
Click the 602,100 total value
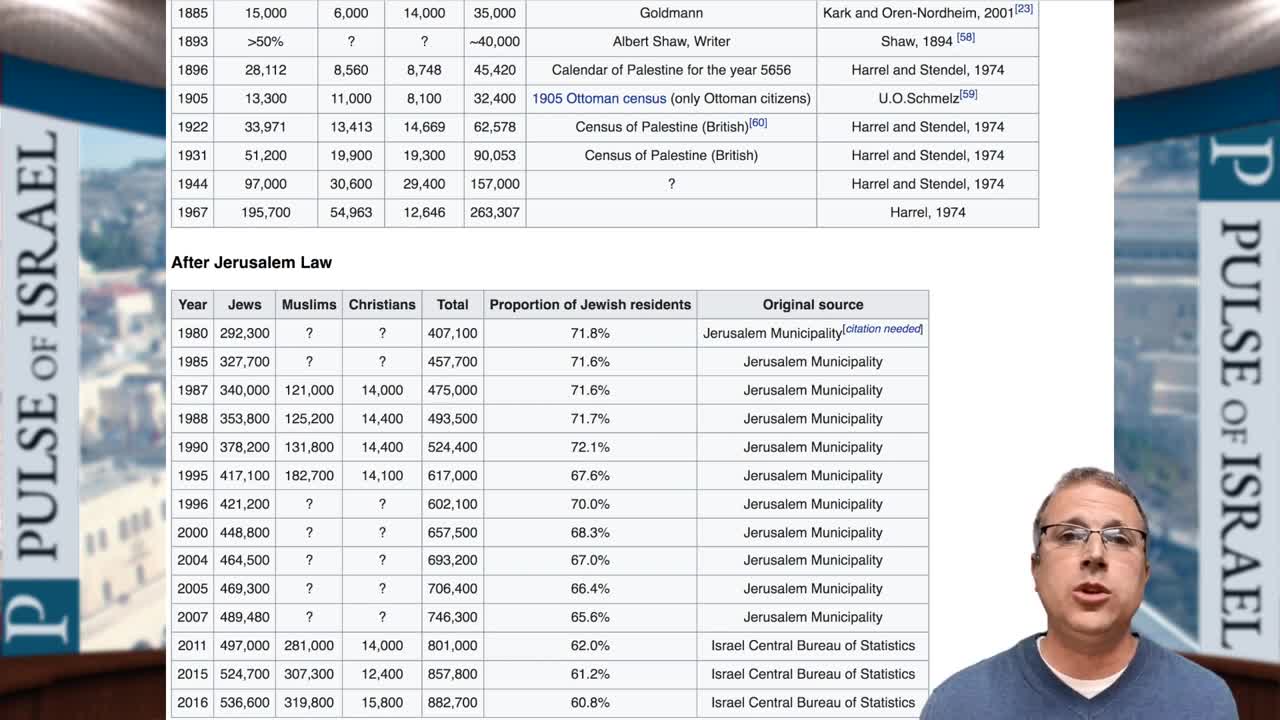click(452, 504)
